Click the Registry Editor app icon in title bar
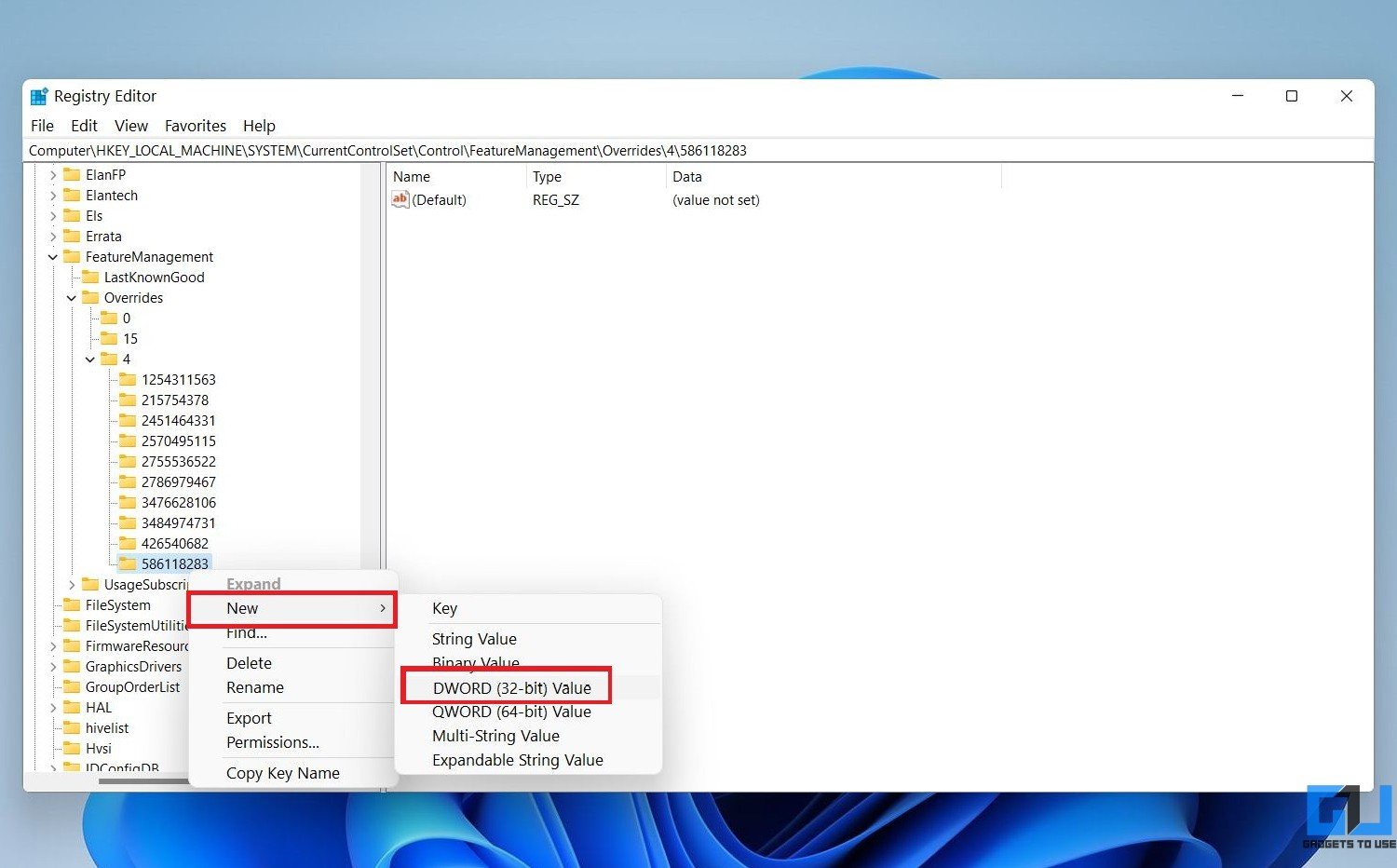Viewport: 1397px width, 868px height. pos(39,96)
